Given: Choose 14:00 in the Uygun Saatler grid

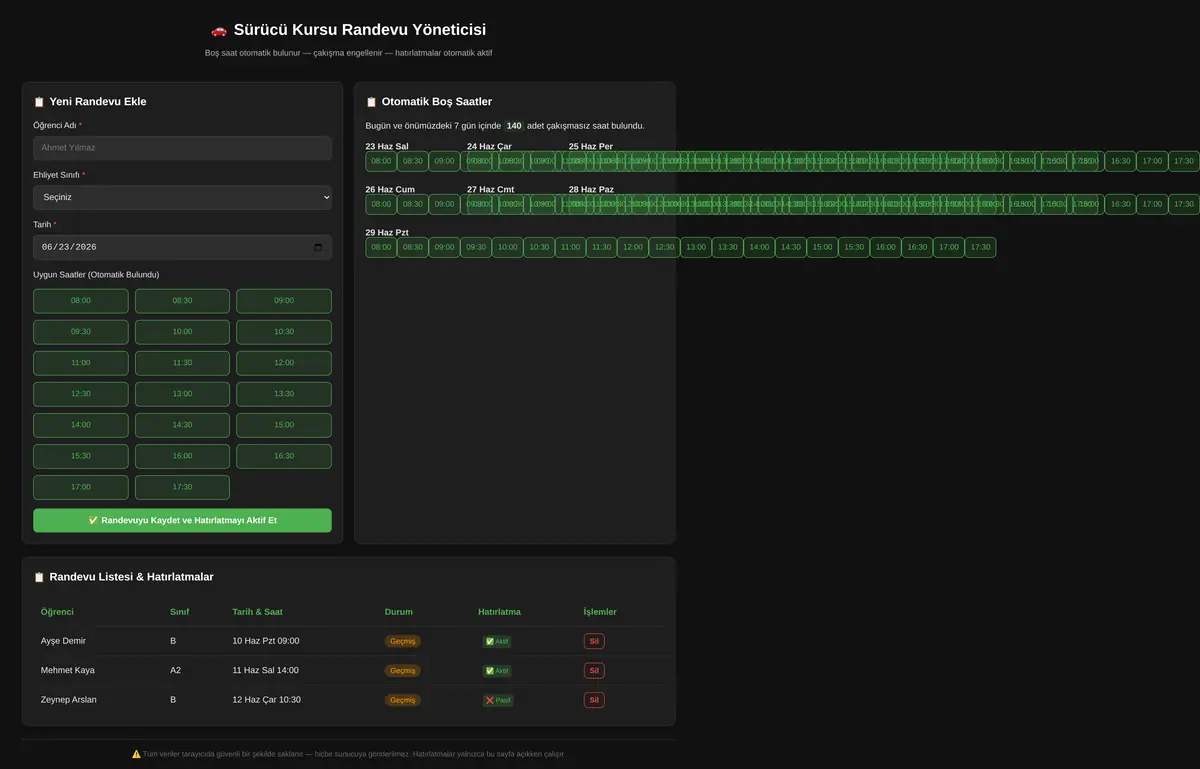Looking at the screenshot, I should point(81,425).
